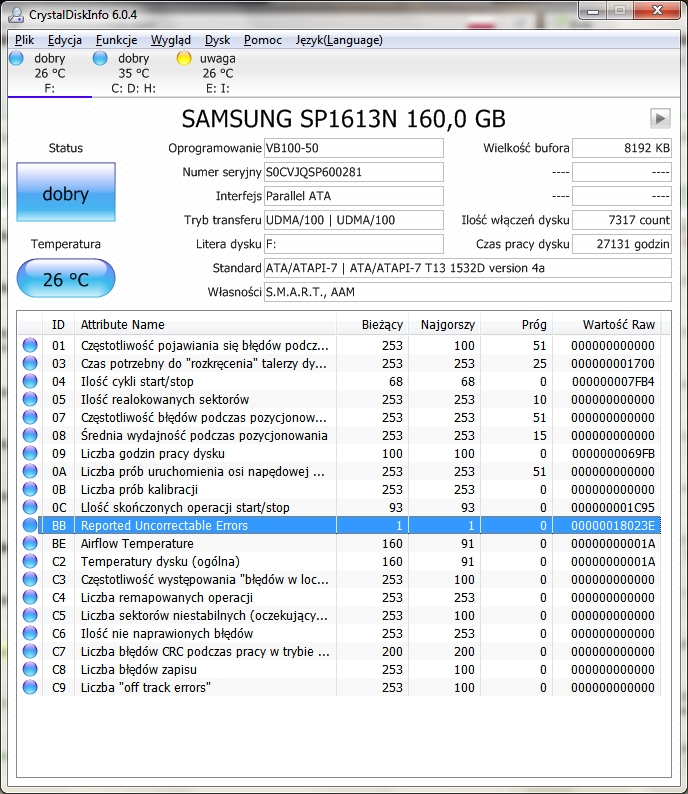688x794 pixels.
Task: Select the Liczba godzin pracy dysku row
Action: [339, 453]
